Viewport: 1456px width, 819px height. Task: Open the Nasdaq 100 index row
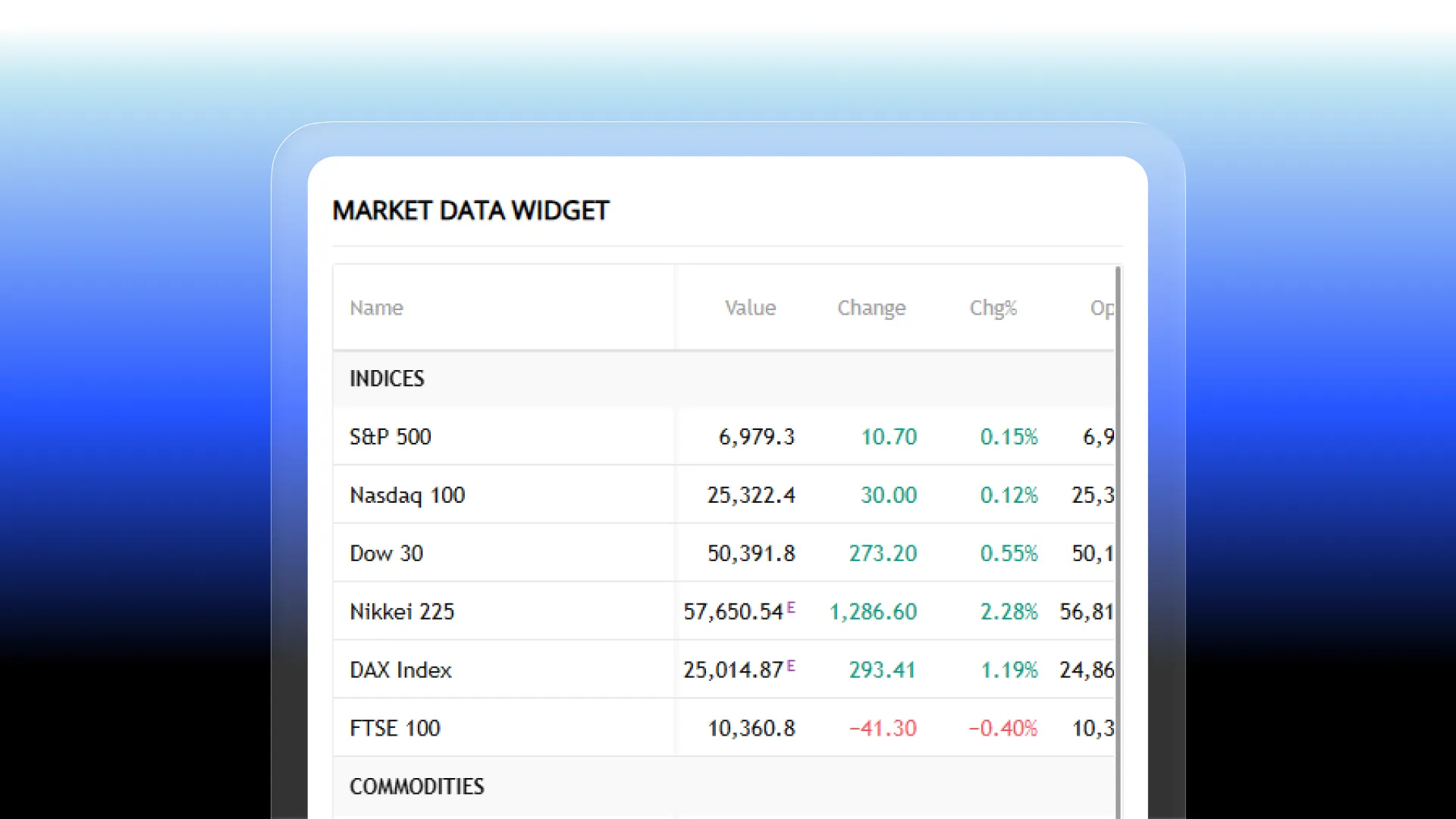point(407,495)
